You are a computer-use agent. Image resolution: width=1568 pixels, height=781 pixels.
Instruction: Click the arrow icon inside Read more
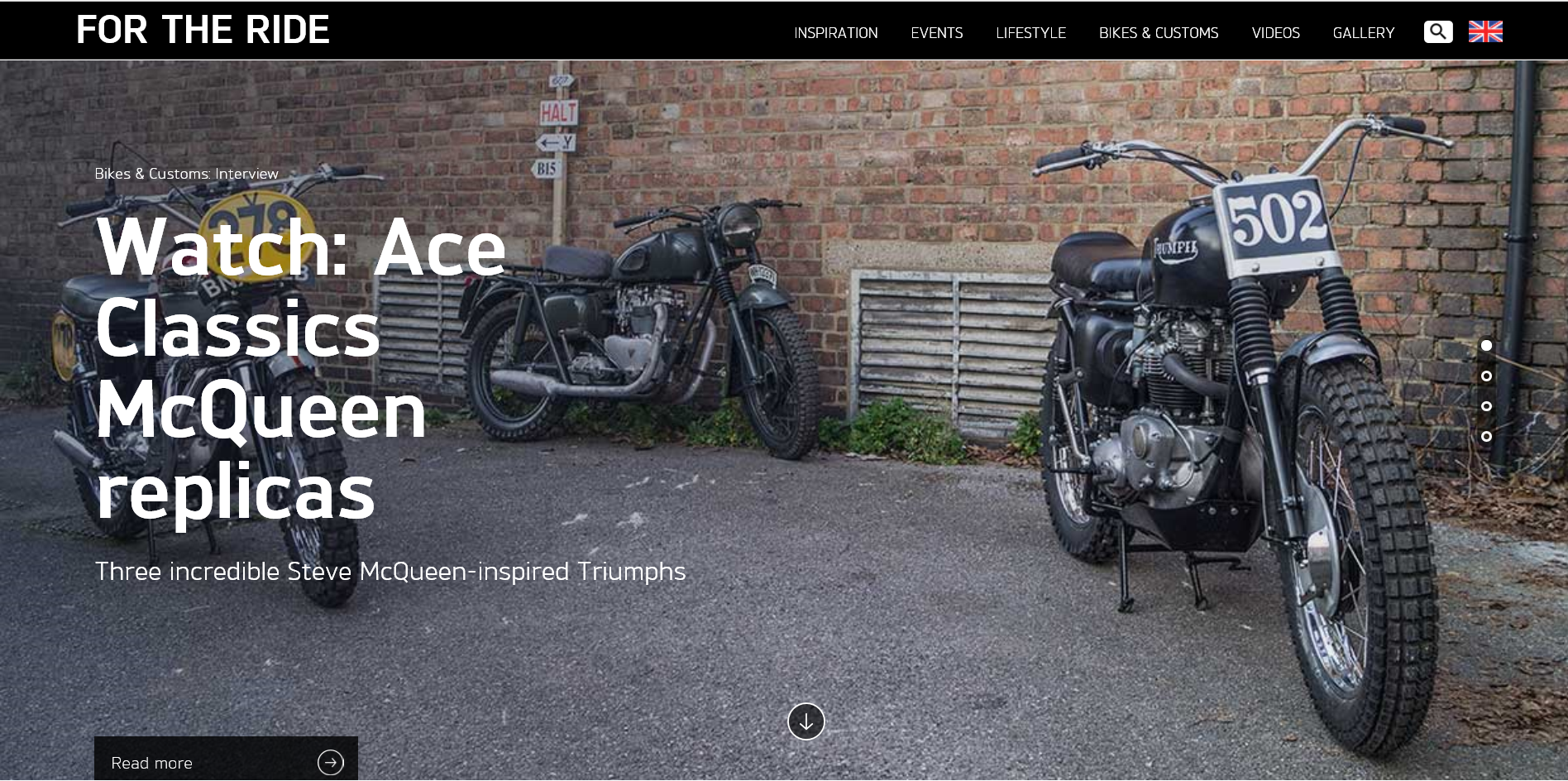331,762
